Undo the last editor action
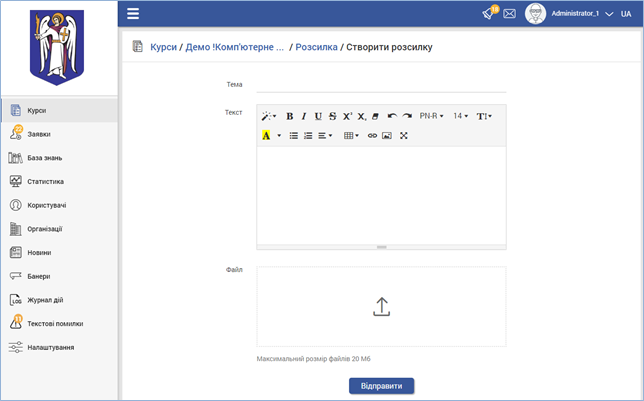 [392, 116]
